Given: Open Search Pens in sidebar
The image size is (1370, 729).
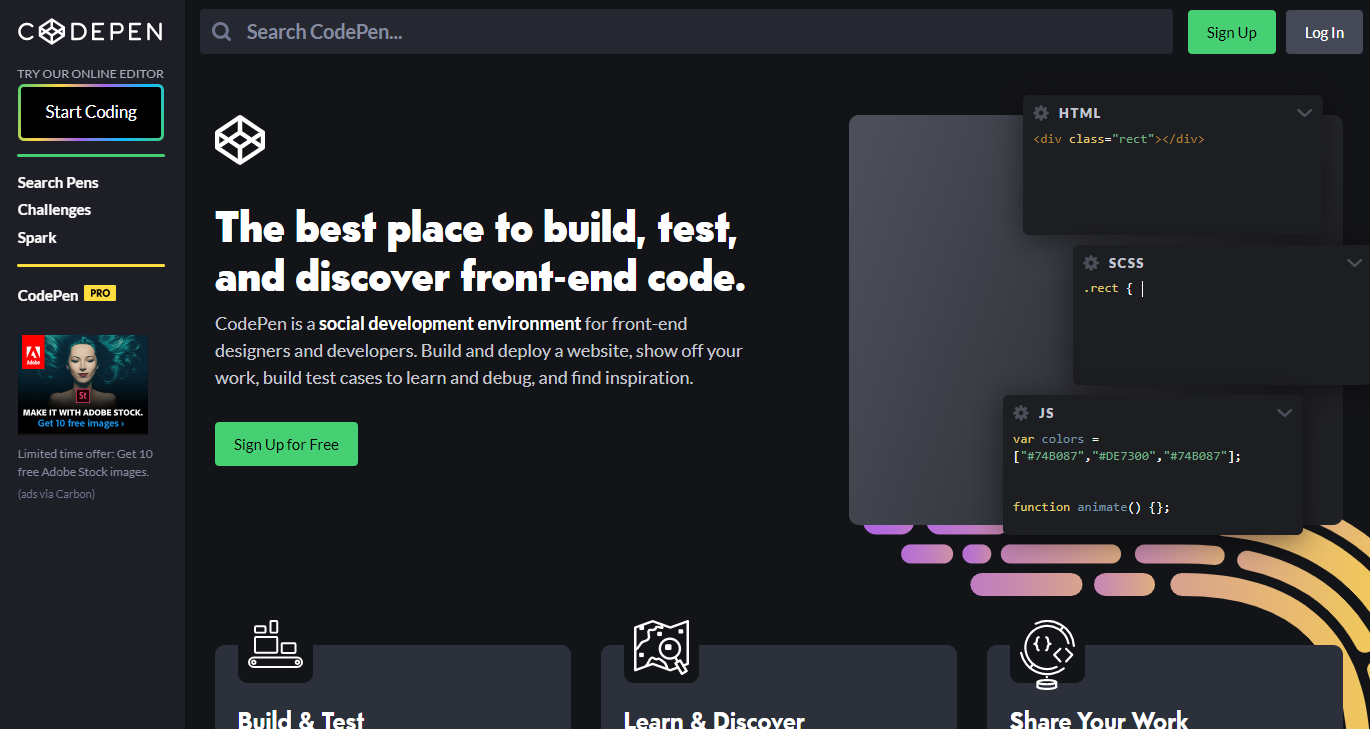Looking at the screenshot, I should [58, 182].
